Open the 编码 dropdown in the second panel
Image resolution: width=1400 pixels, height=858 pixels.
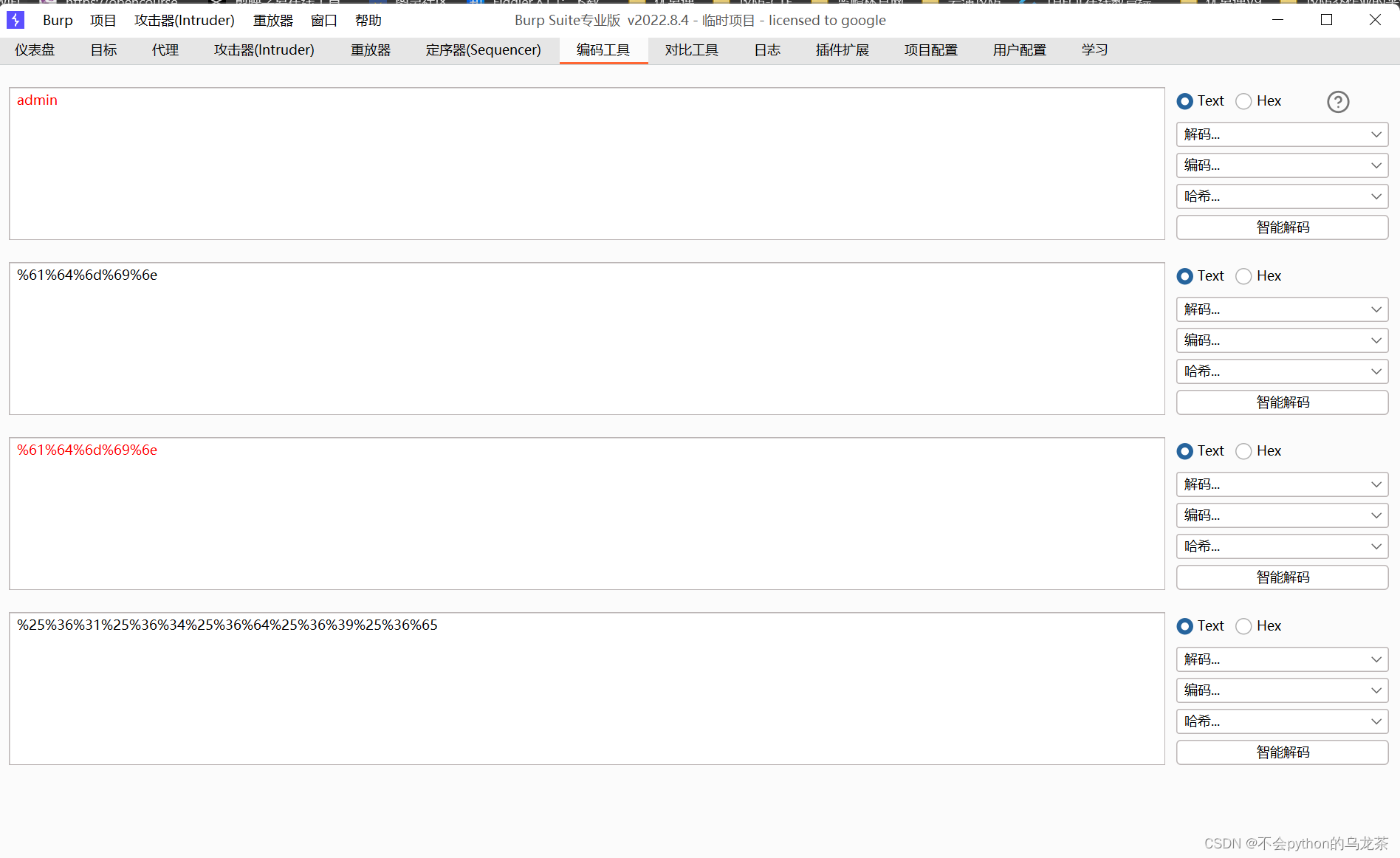click(1281, 340)
